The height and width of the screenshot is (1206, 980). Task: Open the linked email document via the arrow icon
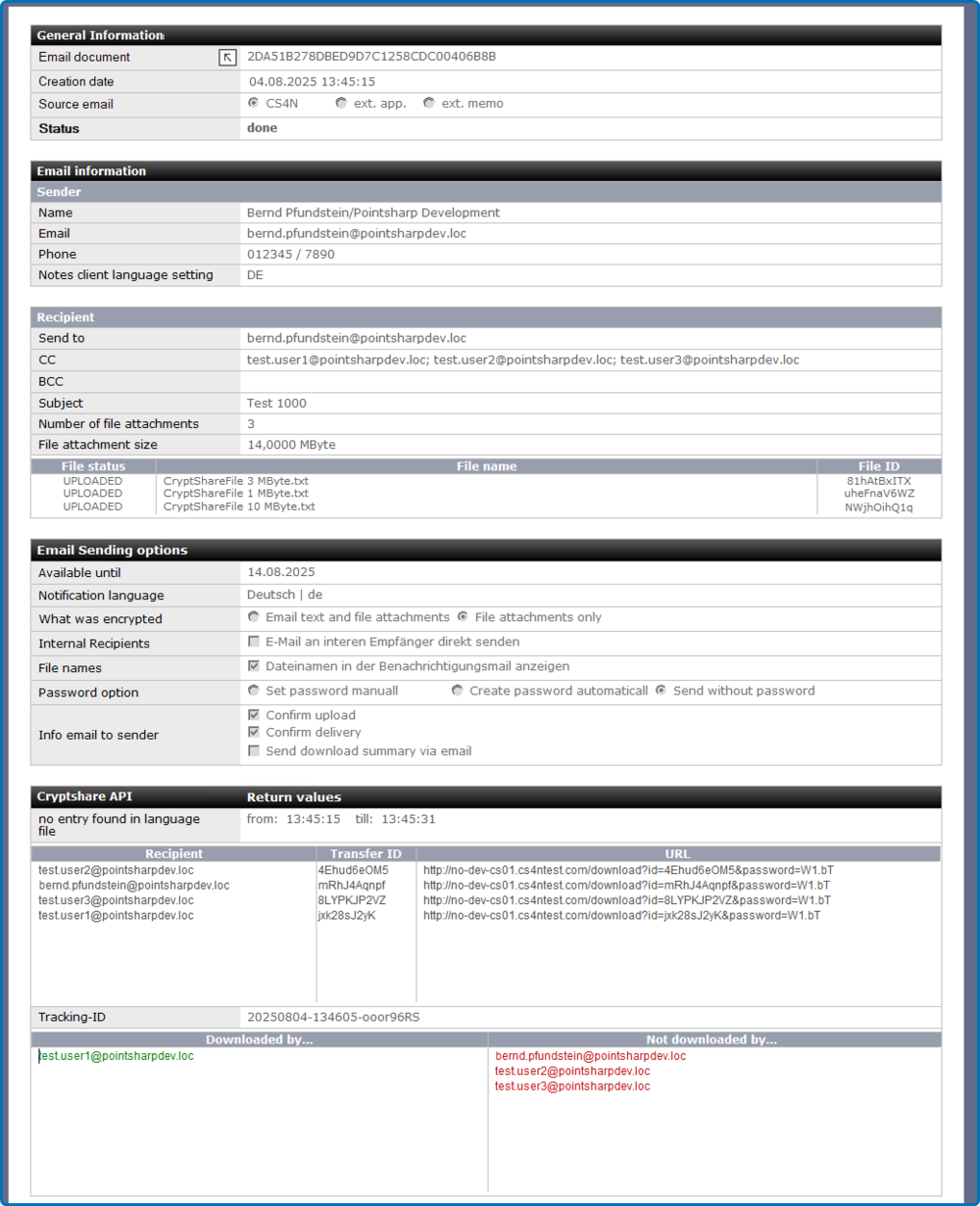click(226, 57)
